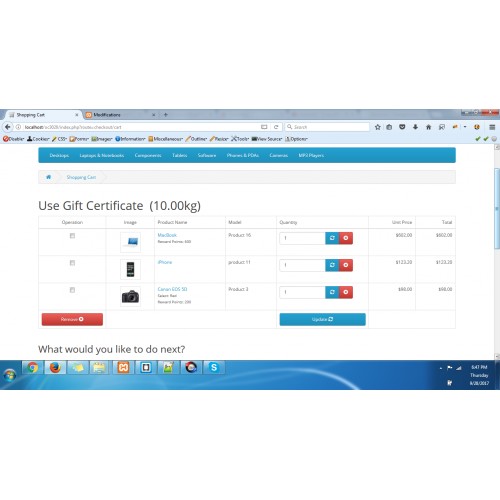Click the red Remove button
500x500 pixels.
click(72, 319)
